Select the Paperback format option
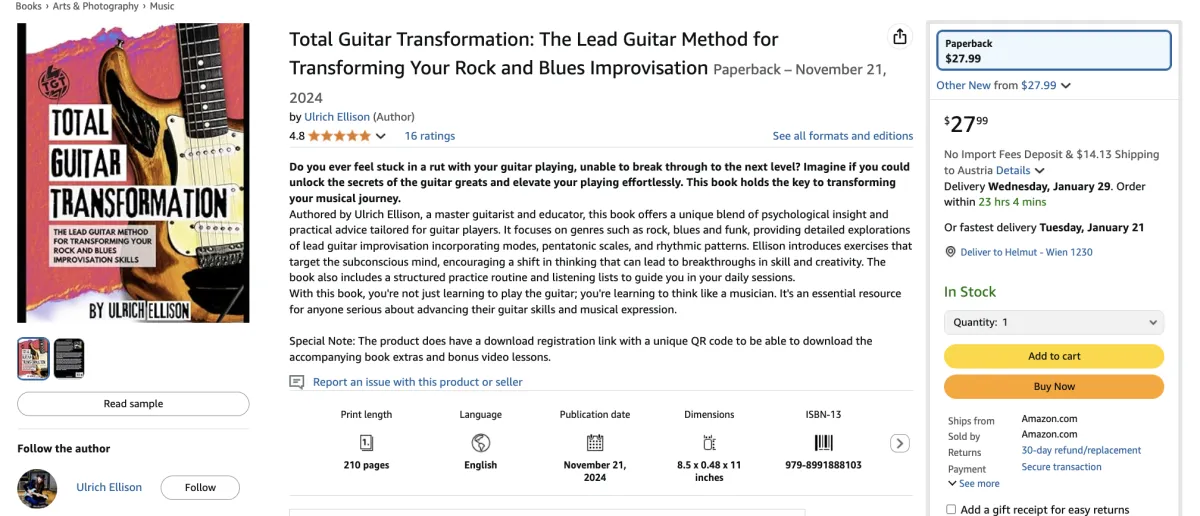 (x=1053, y=51)
